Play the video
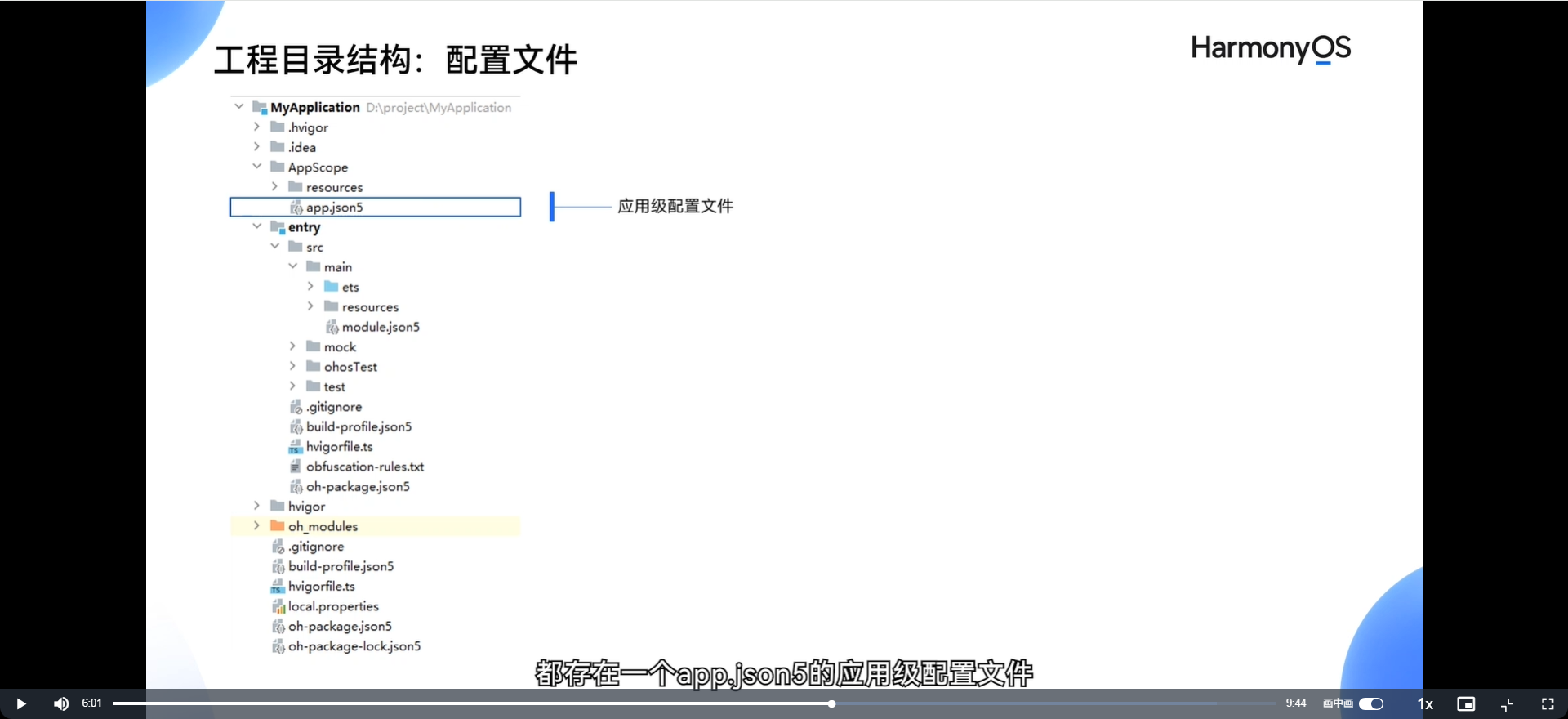The width and height of the screenshot is (1568, 719). pos(21,703)
